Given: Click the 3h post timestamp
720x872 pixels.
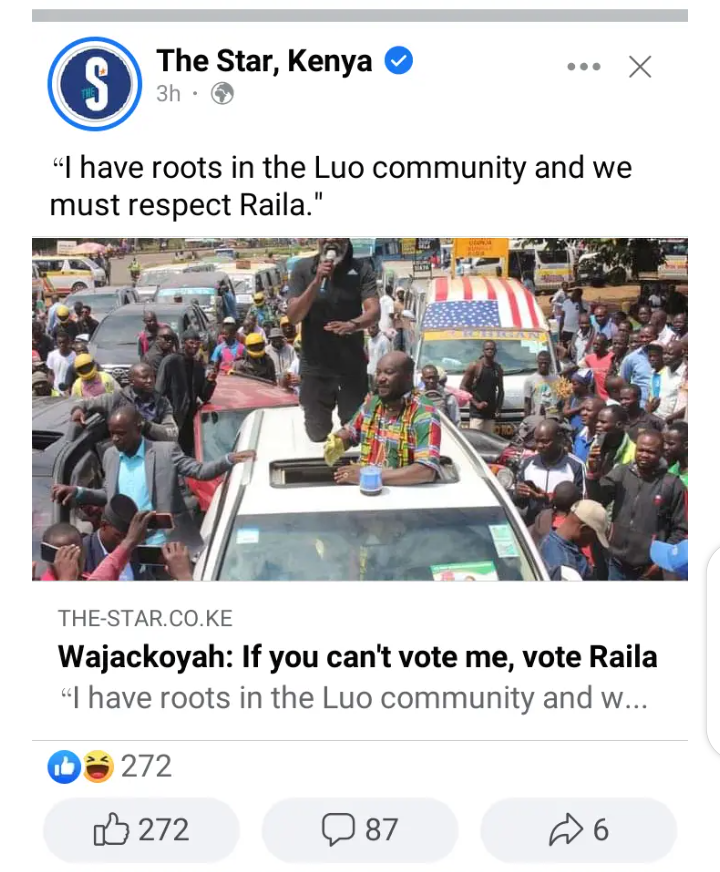Looking at the screenshot, I should tap(168, 93).
